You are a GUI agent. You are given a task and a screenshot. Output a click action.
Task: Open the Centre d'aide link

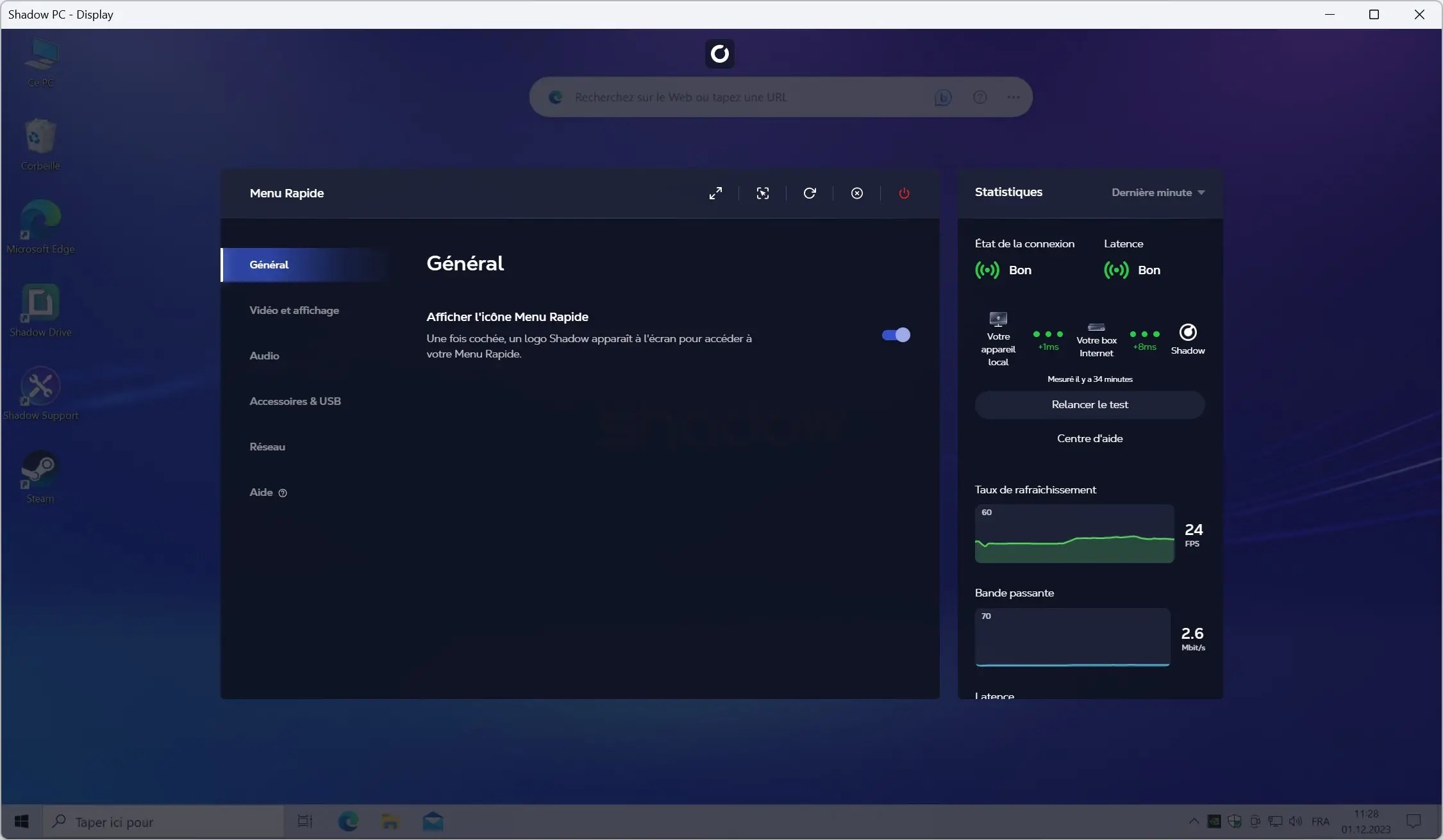coord(1090,438)
